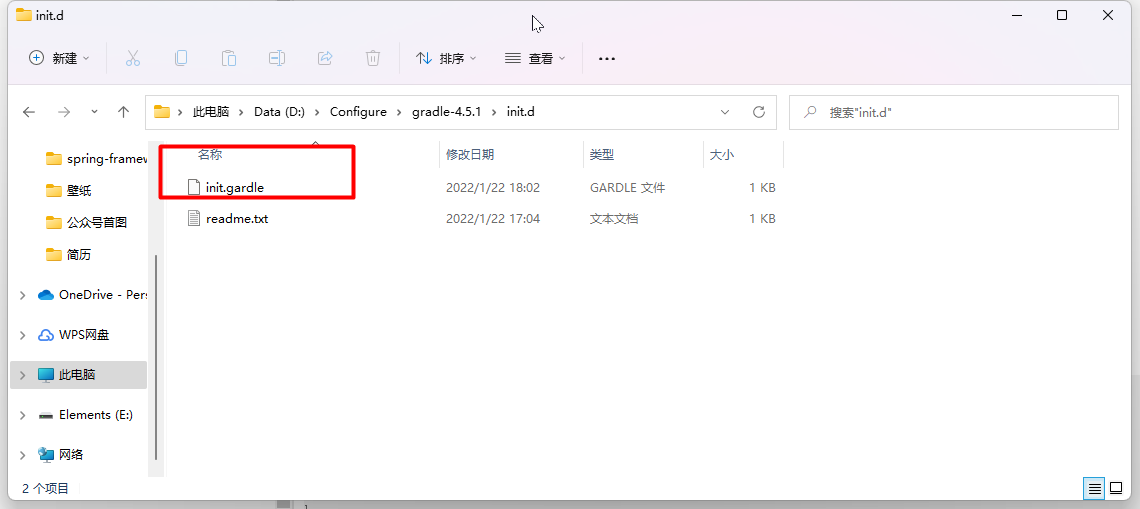Viewport: 1140px width, 509px height.
Task: Open recent locations dropdown chevron
Action: tap(95, 112)
